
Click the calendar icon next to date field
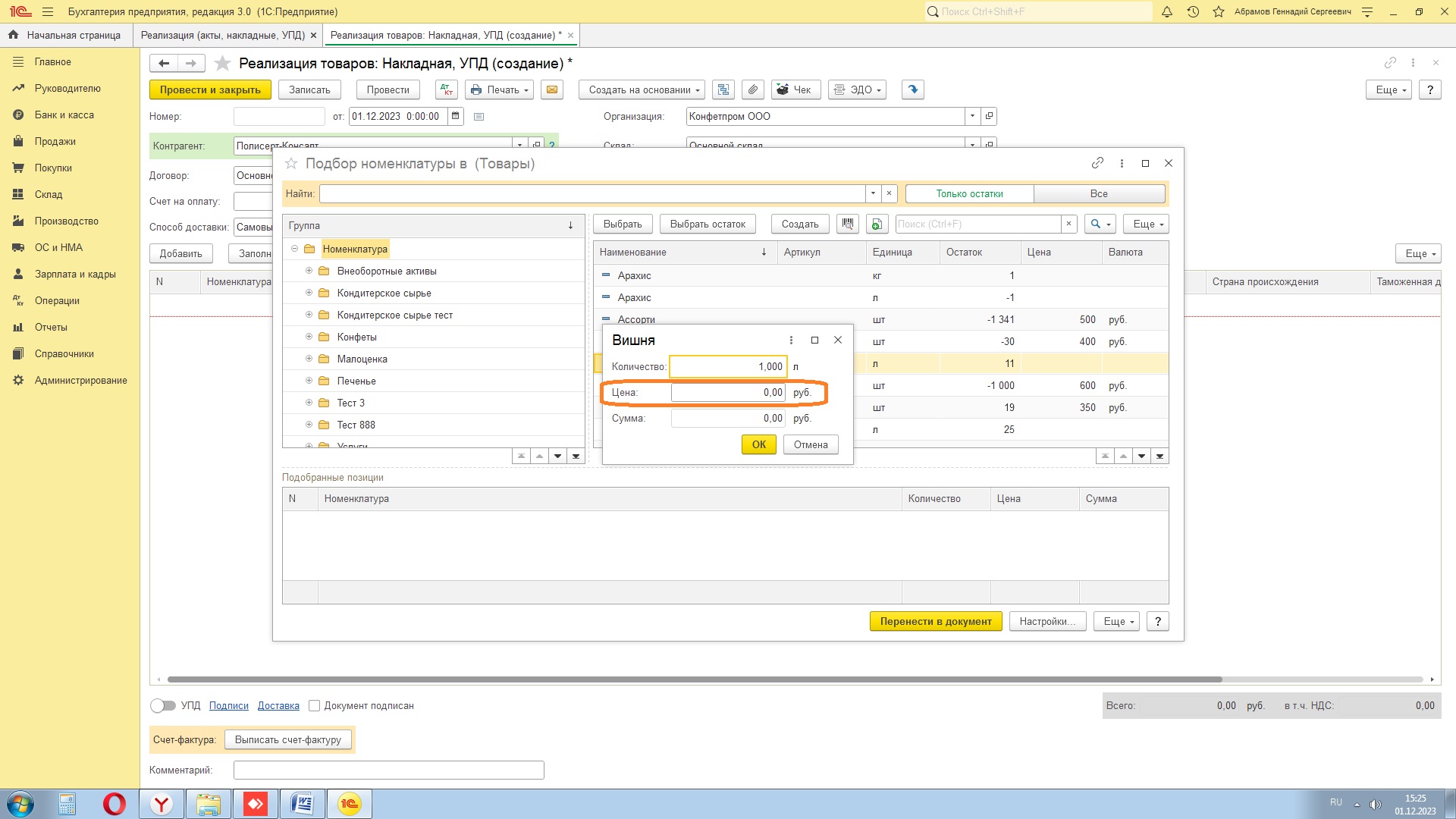click(x=455, y=116)
